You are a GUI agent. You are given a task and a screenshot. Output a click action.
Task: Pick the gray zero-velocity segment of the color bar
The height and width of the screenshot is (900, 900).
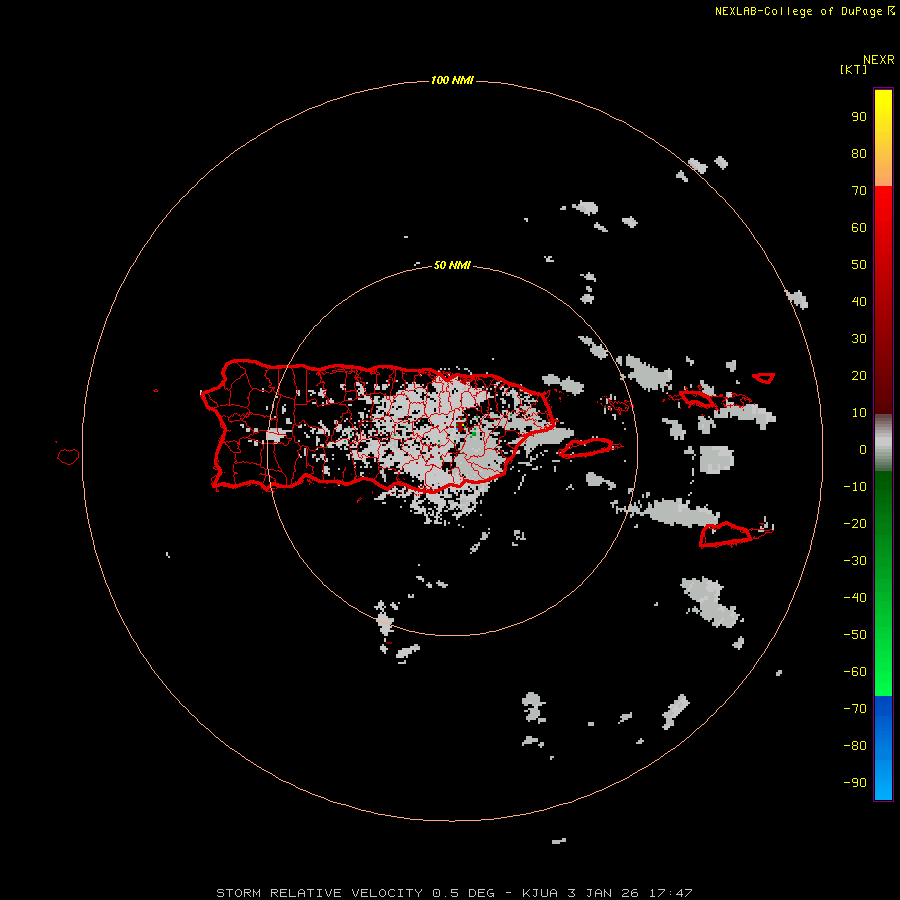(883, 443)
